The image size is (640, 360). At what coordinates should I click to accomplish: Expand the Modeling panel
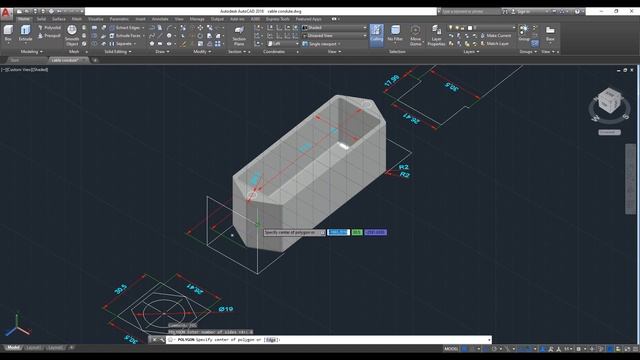tap(31, 52)
